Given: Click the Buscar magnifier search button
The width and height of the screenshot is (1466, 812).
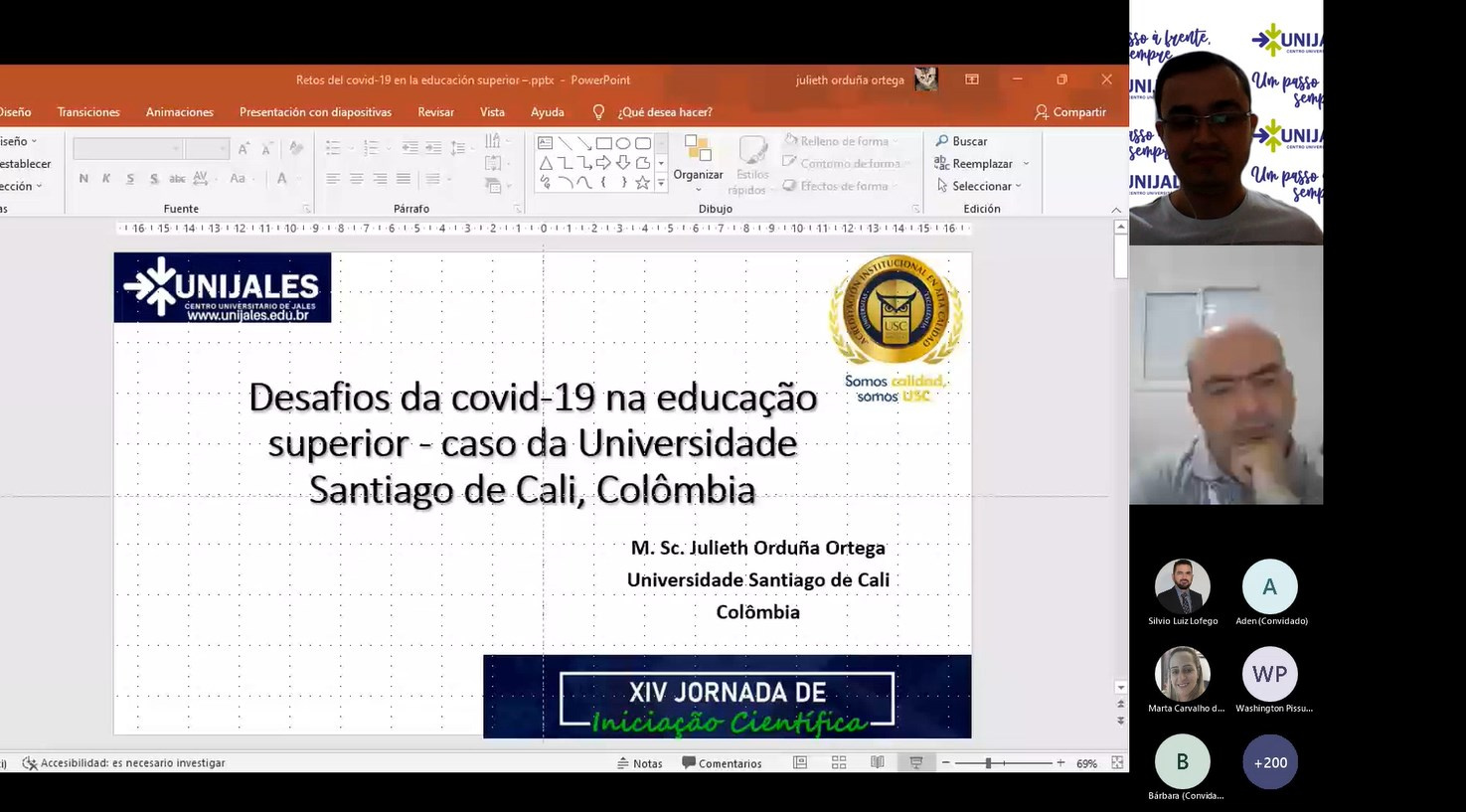Looking at the screenshot, I should pyautogui.click(x=961, y=141).
